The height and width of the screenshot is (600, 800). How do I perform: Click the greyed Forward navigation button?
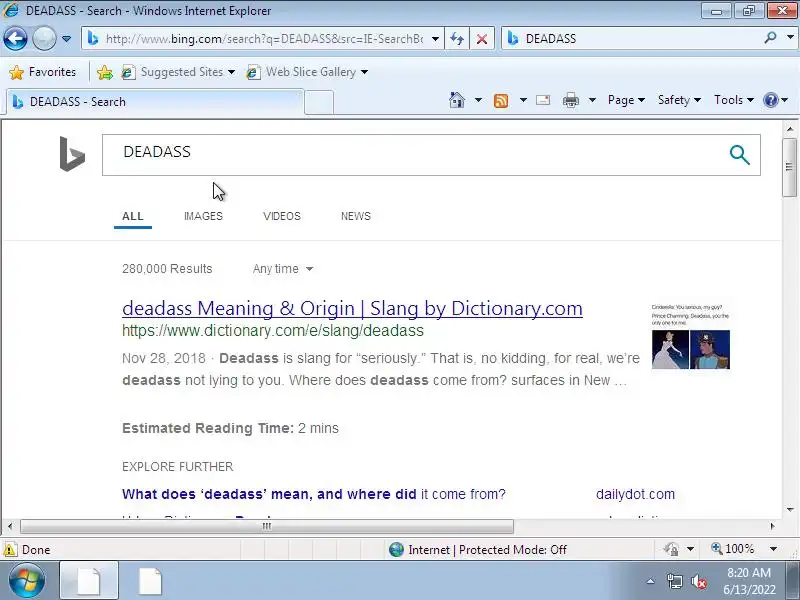(44, 38)
